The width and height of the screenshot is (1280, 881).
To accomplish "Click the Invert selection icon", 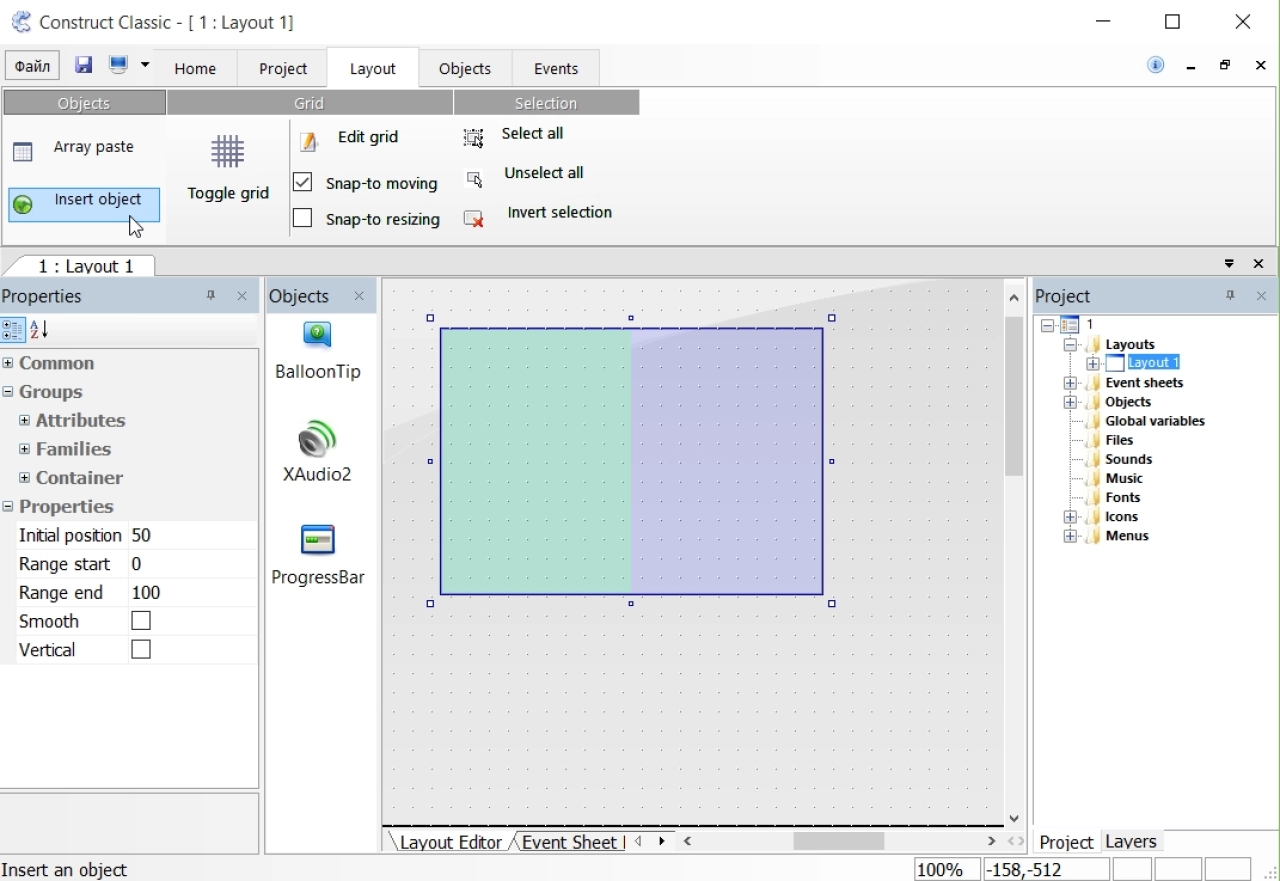I will pyautogui.click(x=474, y=218).
